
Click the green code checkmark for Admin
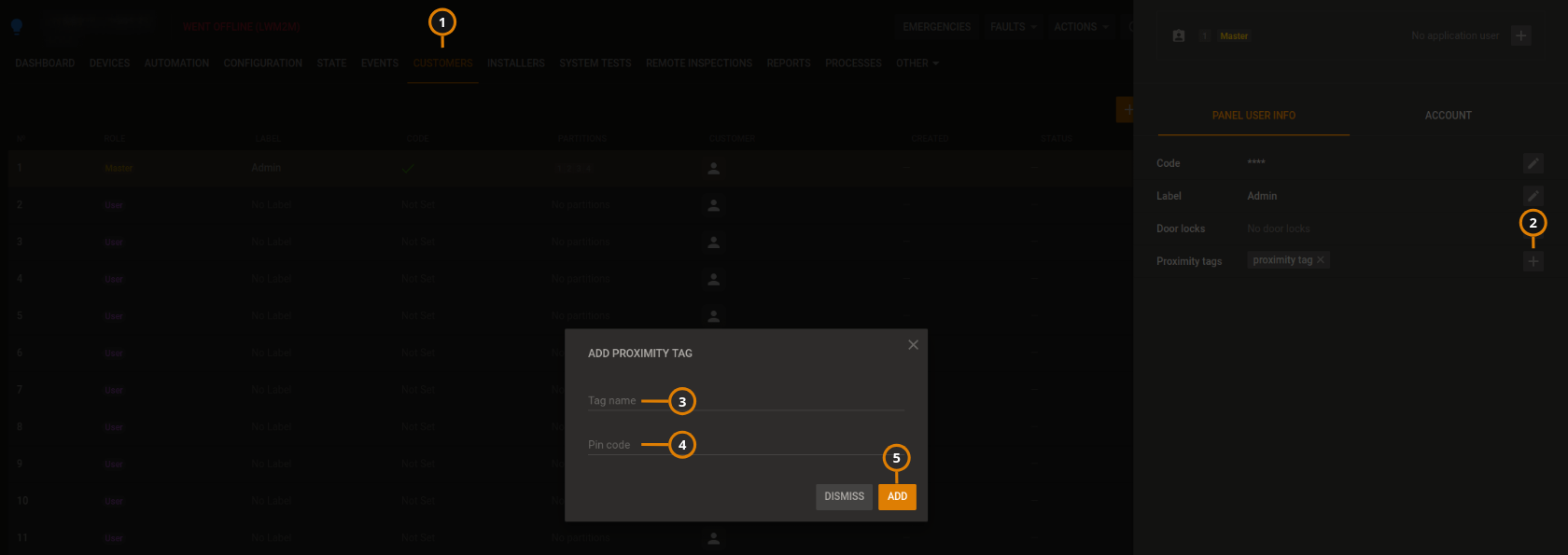pyautogui.click(x=409, y=169)
